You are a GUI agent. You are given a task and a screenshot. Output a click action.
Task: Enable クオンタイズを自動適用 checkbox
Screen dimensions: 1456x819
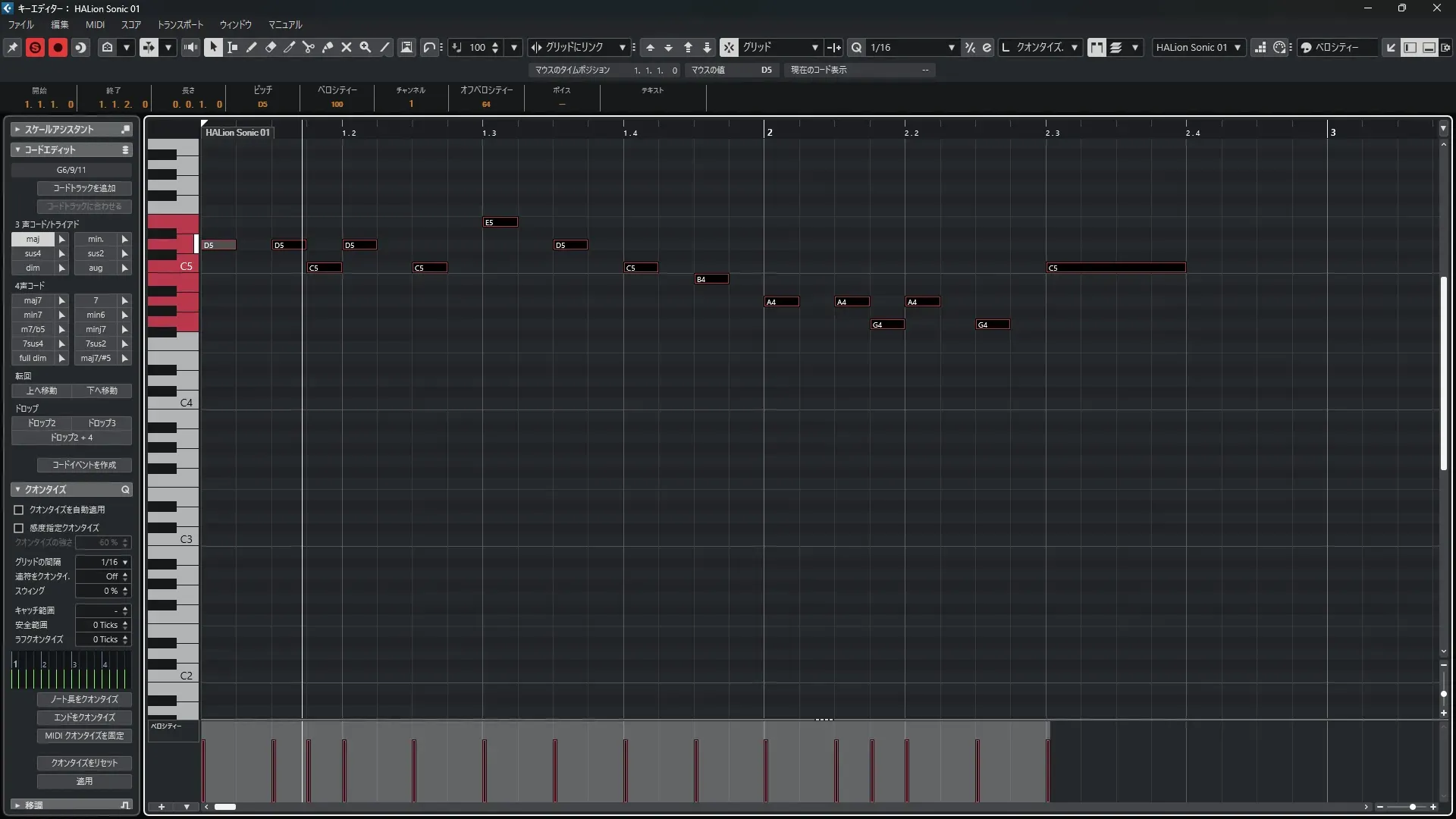coord(19,510)
